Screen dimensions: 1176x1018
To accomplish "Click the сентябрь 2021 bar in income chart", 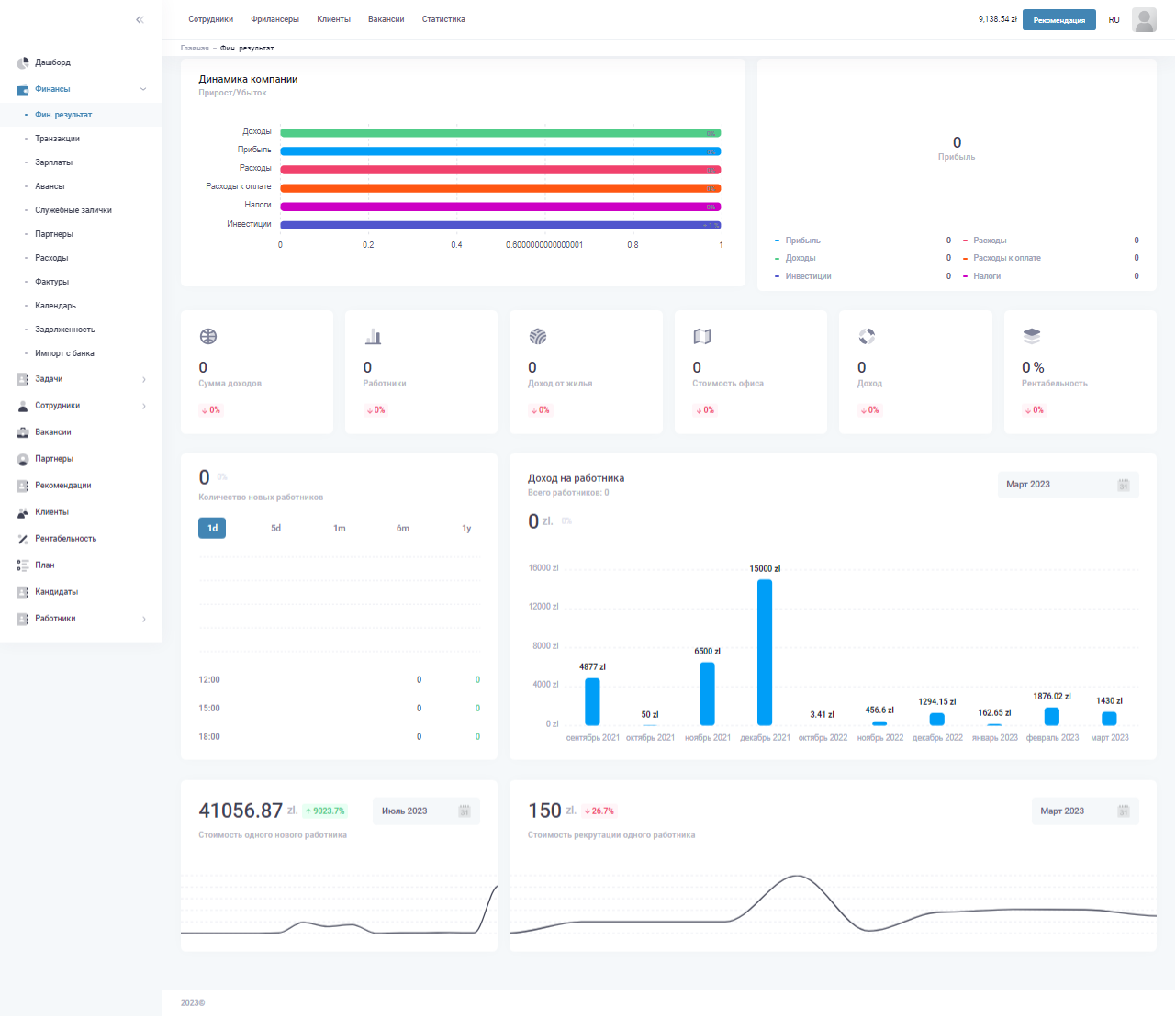I will pos(593,701).
